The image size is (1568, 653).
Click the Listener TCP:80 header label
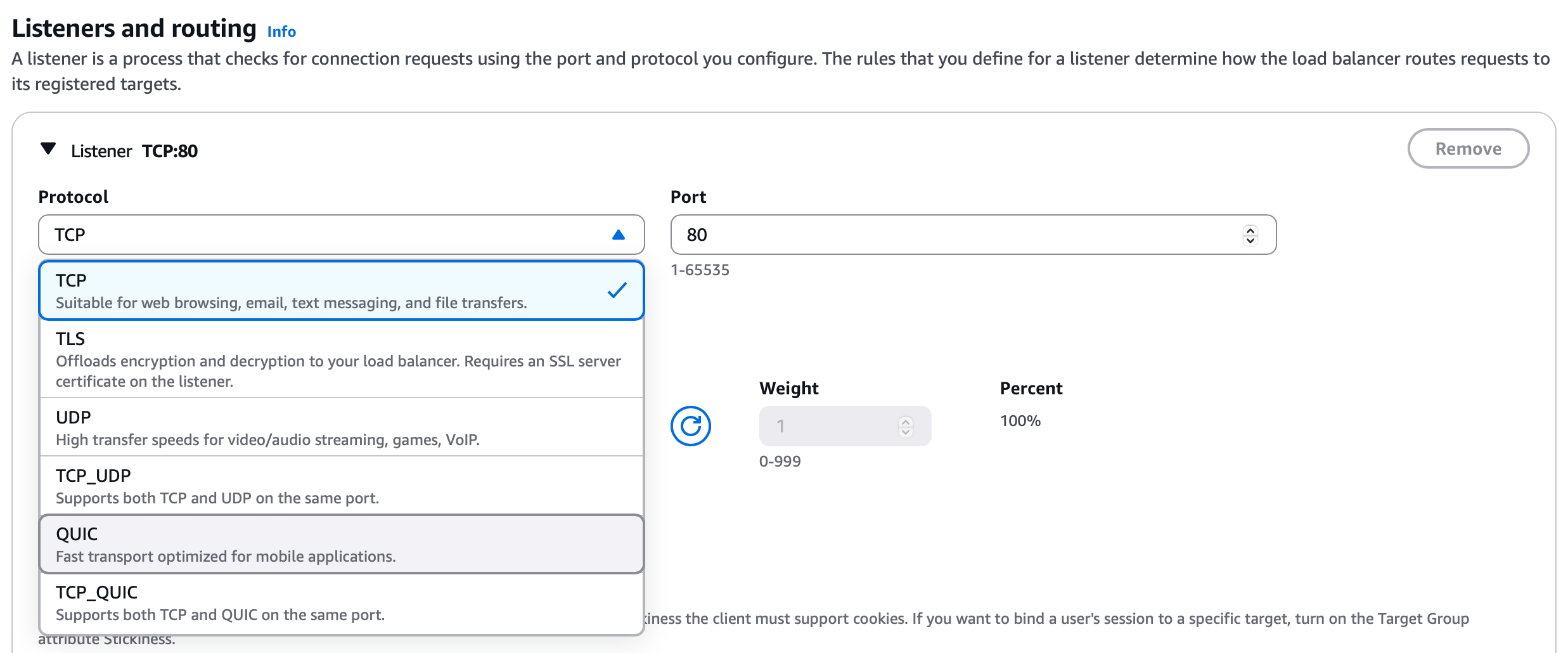(x=134, y=151)
